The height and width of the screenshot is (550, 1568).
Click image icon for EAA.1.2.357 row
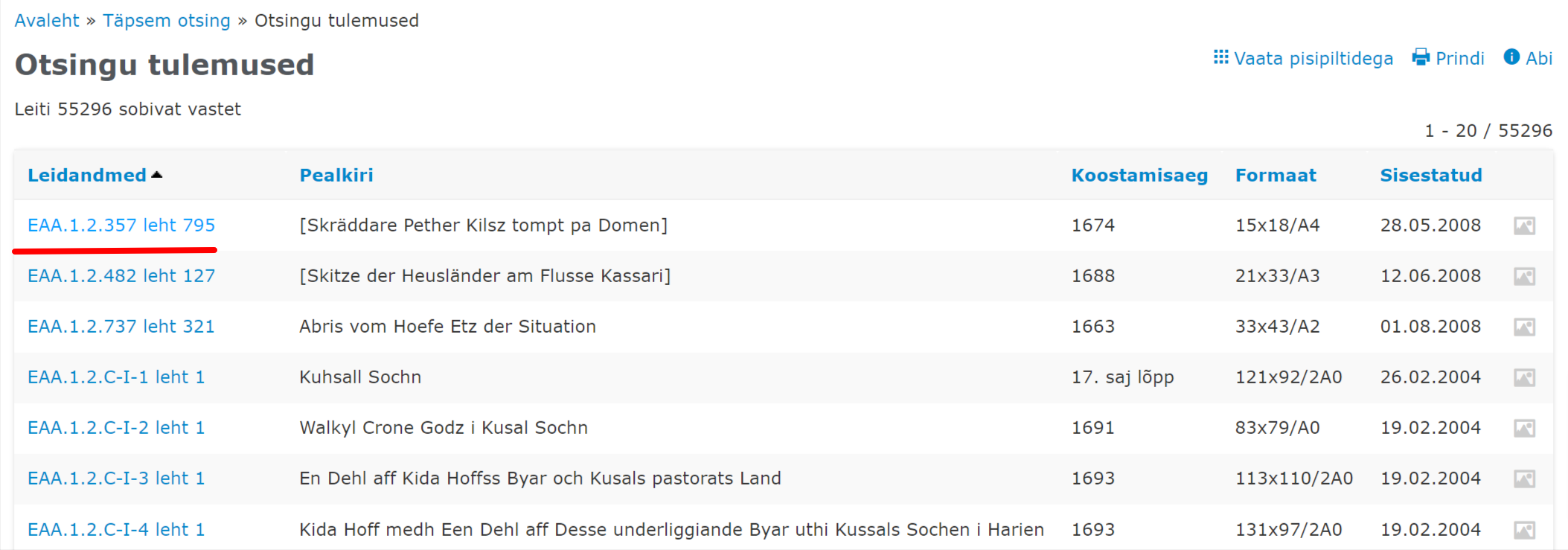tap(1524, 226)
